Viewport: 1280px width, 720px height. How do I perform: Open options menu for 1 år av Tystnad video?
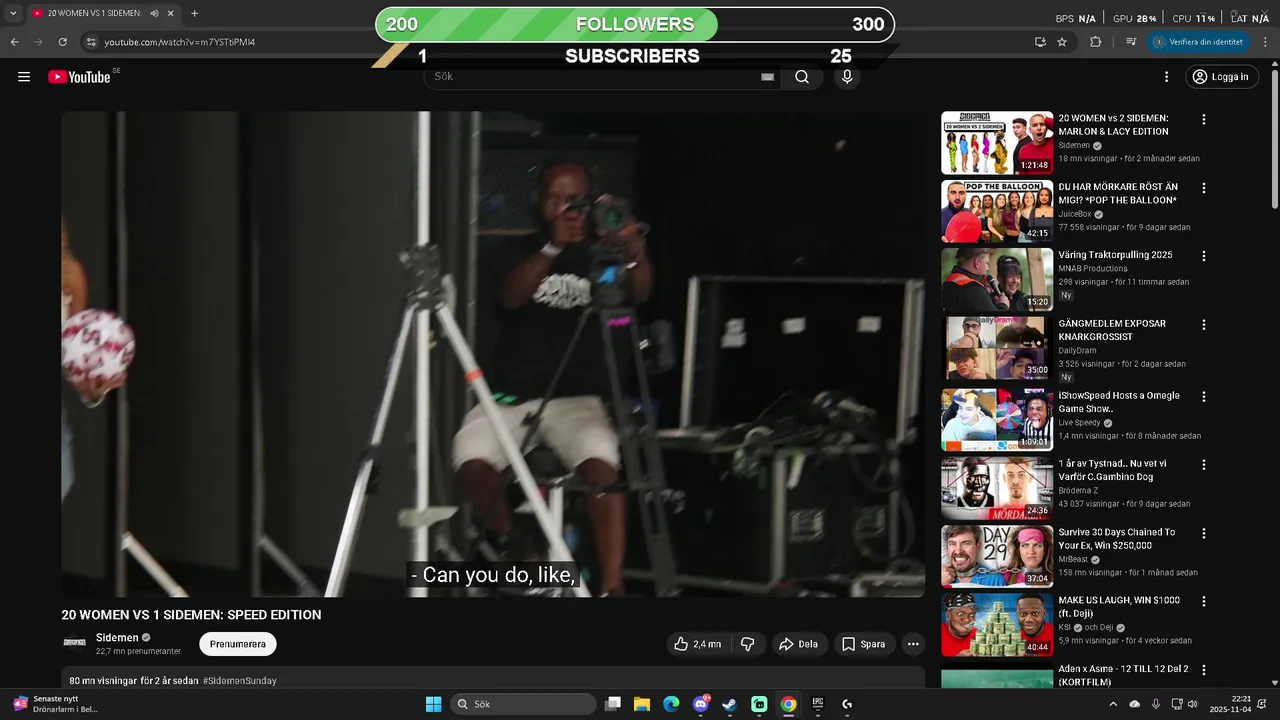1204,465
